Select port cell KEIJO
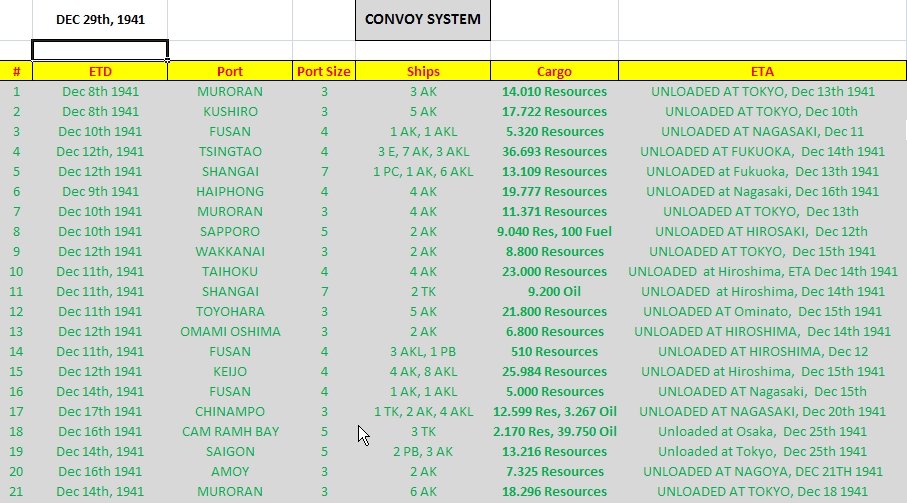The width and height of the screenshot is (907, 503). coord(230,371)
